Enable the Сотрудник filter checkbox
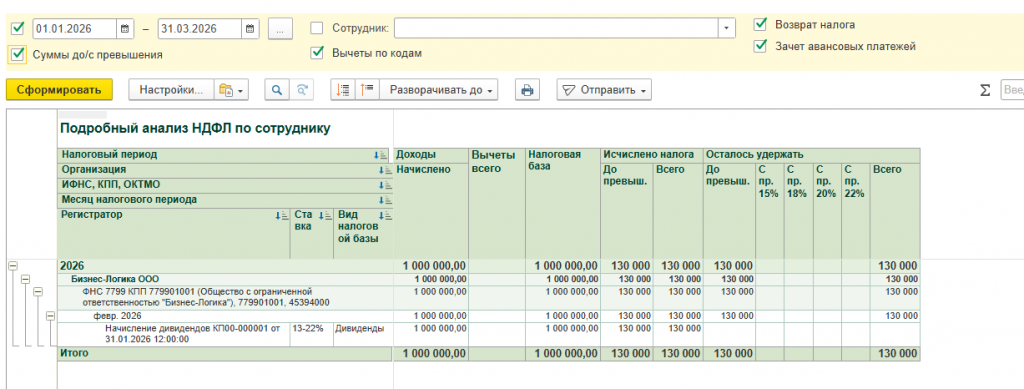Image resolution: width=1024 pixels, height=389 pixels. [x=317, y=28]
